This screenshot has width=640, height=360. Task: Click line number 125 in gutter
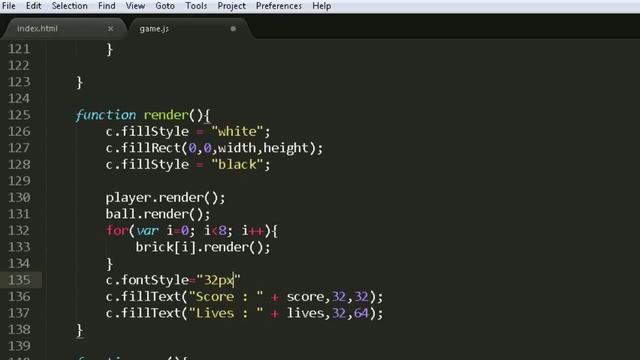pyautogui.click(x=19, y=115)
